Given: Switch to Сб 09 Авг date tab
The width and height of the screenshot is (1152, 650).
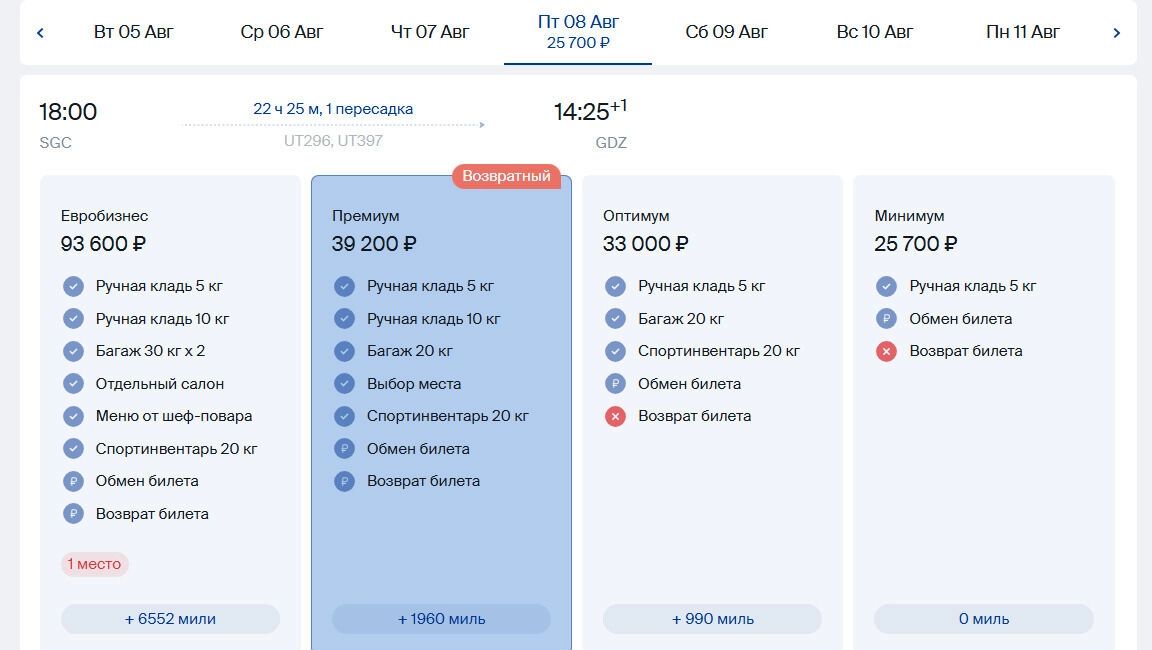Looking at the screenshot, I should [x=726, y=32].
